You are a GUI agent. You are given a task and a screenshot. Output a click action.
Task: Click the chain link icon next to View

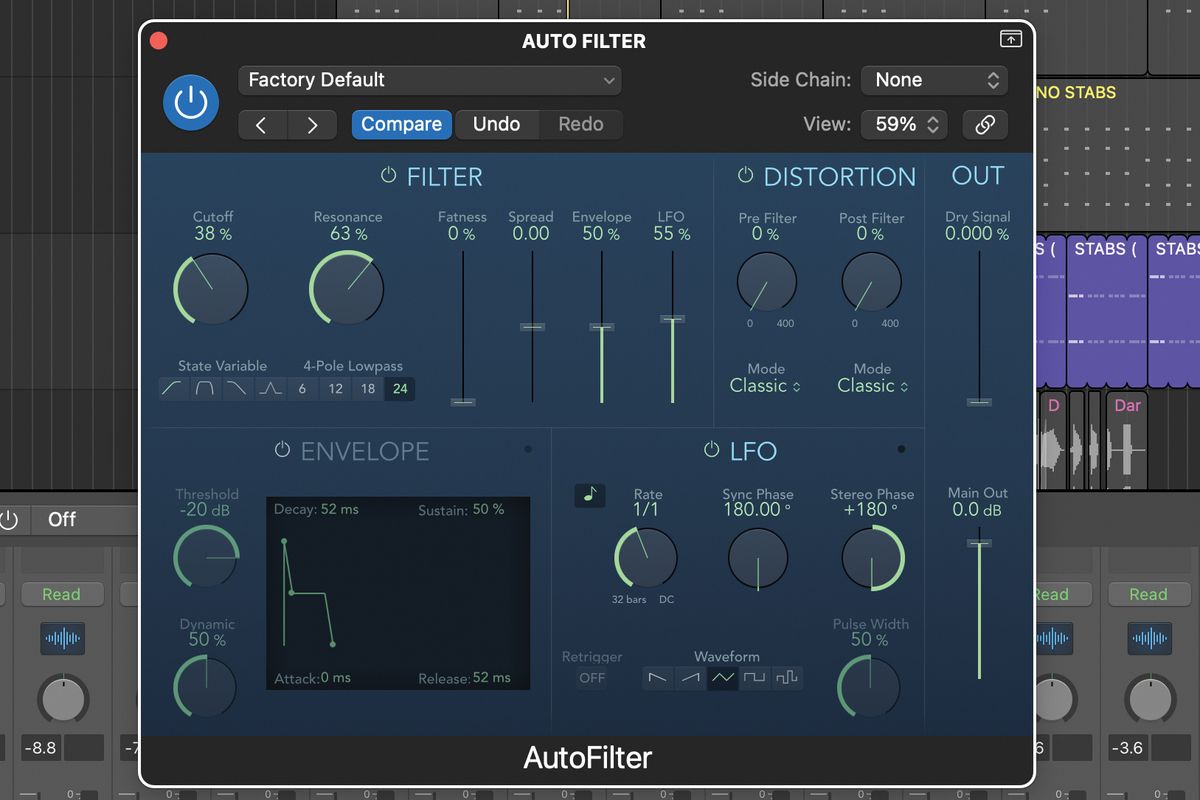(x=985, y=124)
